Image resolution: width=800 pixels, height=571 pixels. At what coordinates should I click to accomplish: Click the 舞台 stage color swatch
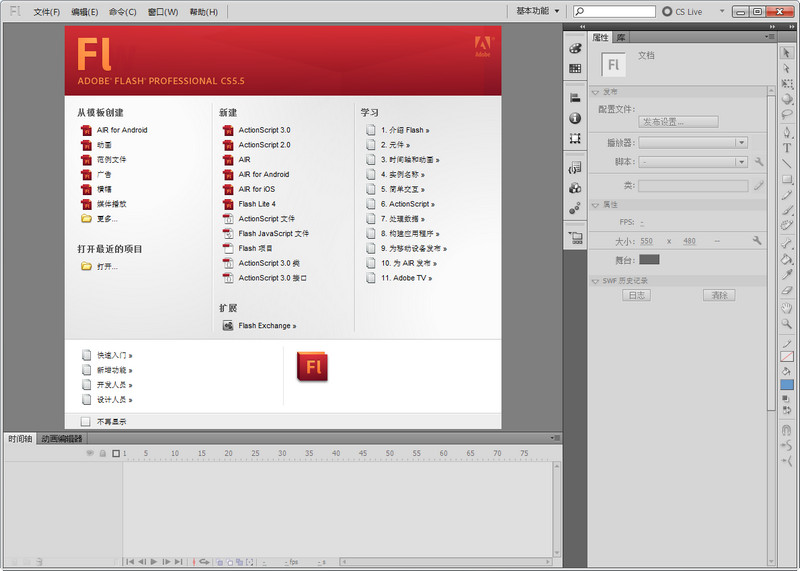(649, 260)
